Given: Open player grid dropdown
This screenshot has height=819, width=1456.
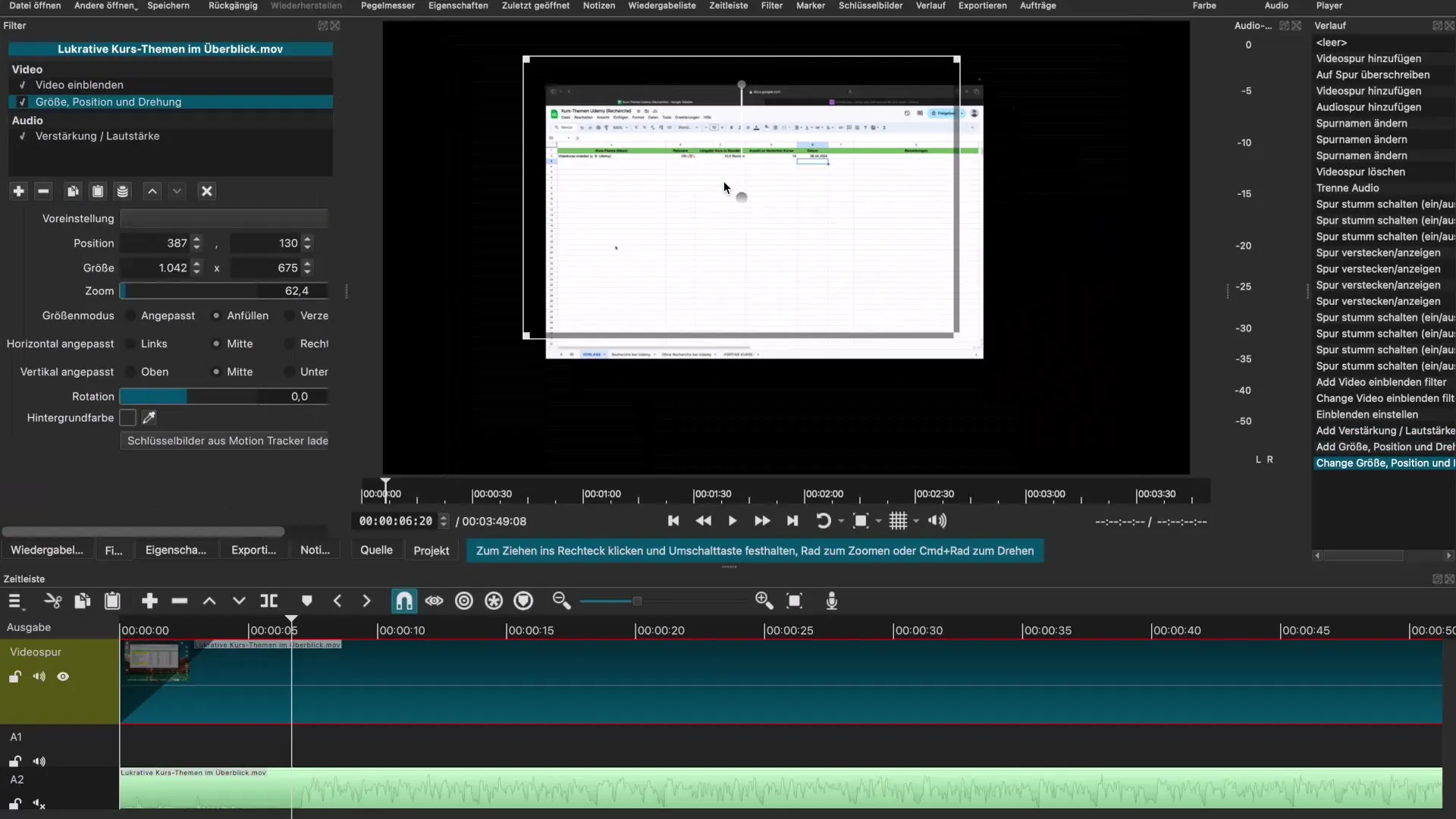Looking at the screenshot, I should pos(916,521).
